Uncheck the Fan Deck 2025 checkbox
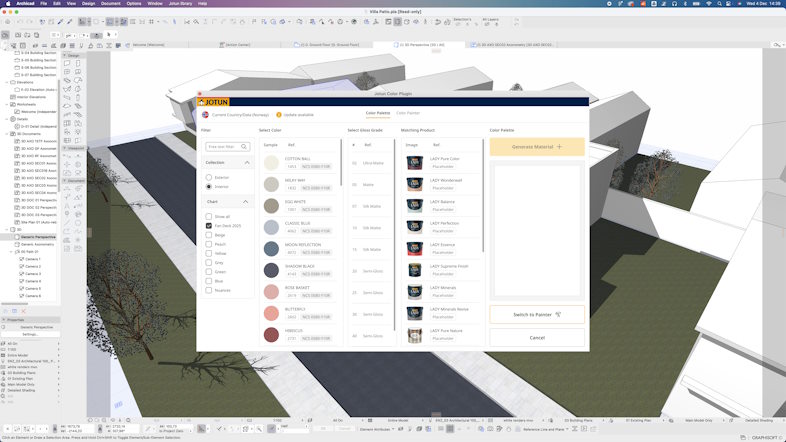786x442 pixels. pyautogui.click(x=209, y=226)
